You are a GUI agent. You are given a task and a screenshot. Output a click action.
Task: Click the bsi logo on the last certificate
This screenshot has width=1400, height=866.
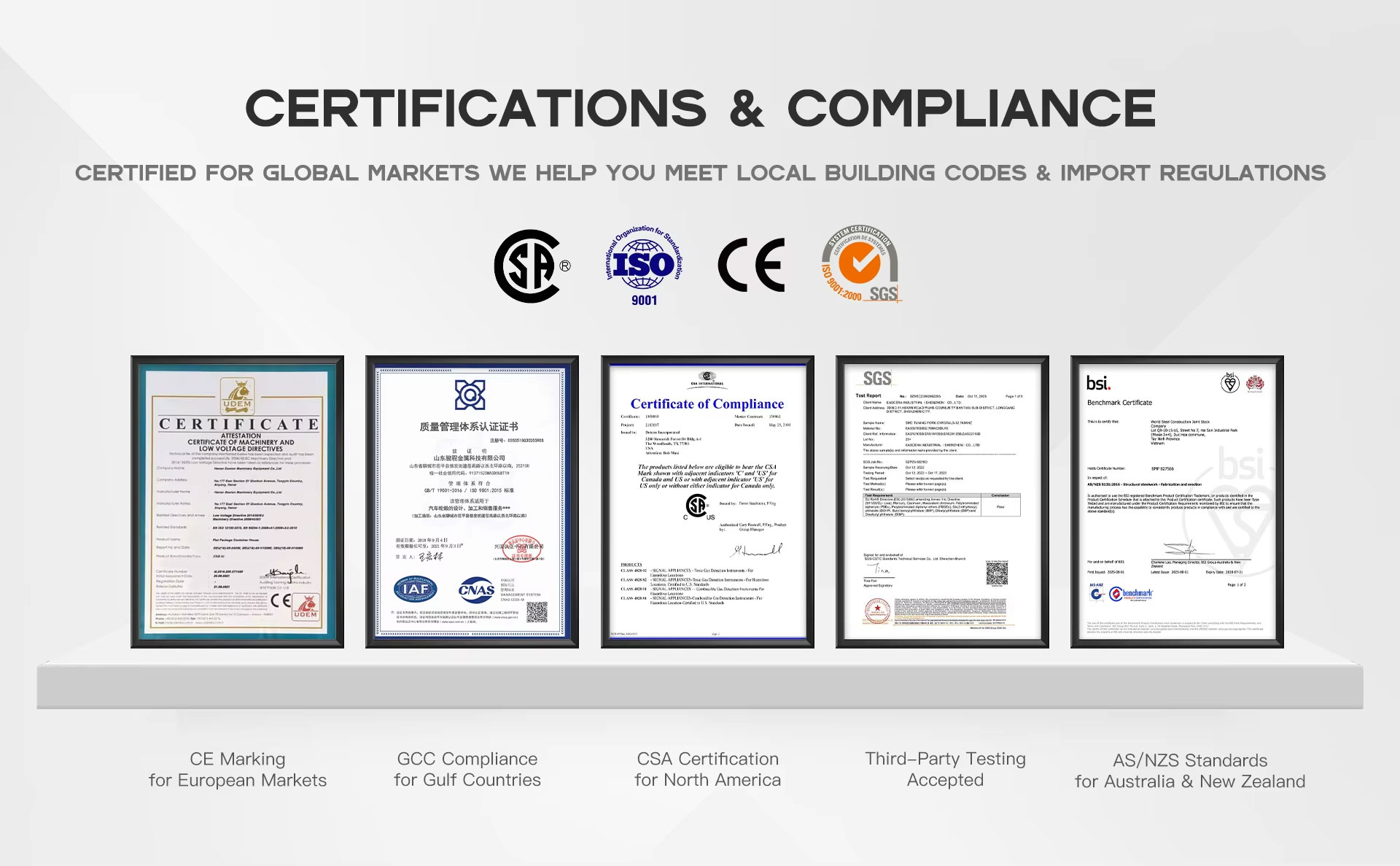click(x=1098, y=383)
